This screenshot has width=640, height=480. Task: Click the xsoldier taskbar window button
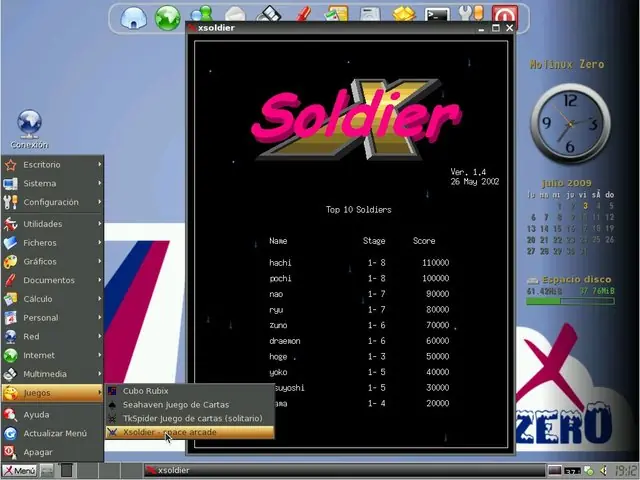click(344, 471)
